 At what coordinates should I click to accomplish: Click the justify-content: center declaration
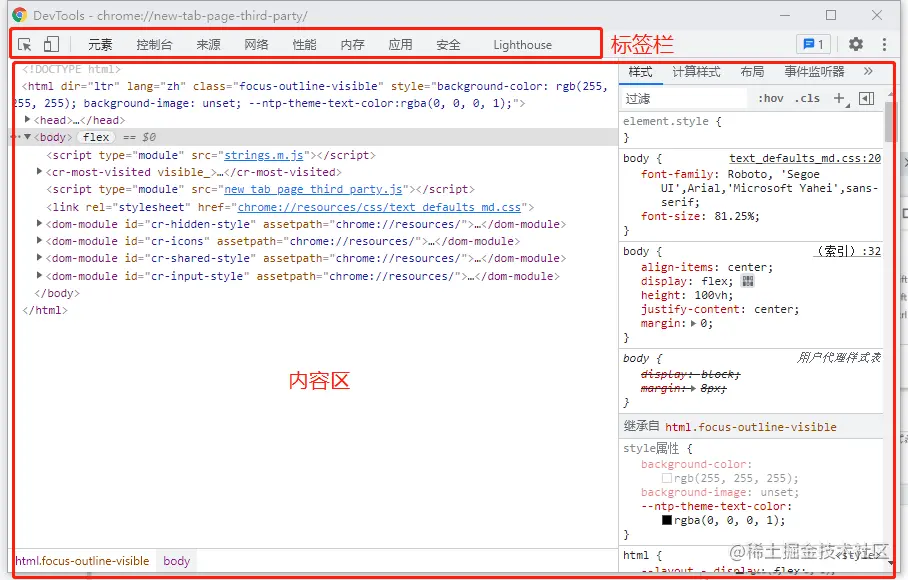[x=720, y=309]
